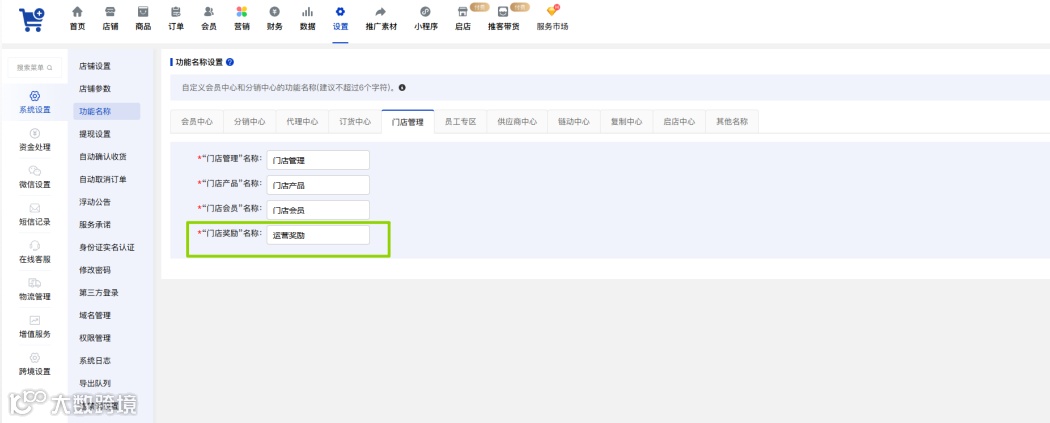Click the info icon after the hint text
Image resolution: width=1050 pixels, height=423 pixels.
402,88
